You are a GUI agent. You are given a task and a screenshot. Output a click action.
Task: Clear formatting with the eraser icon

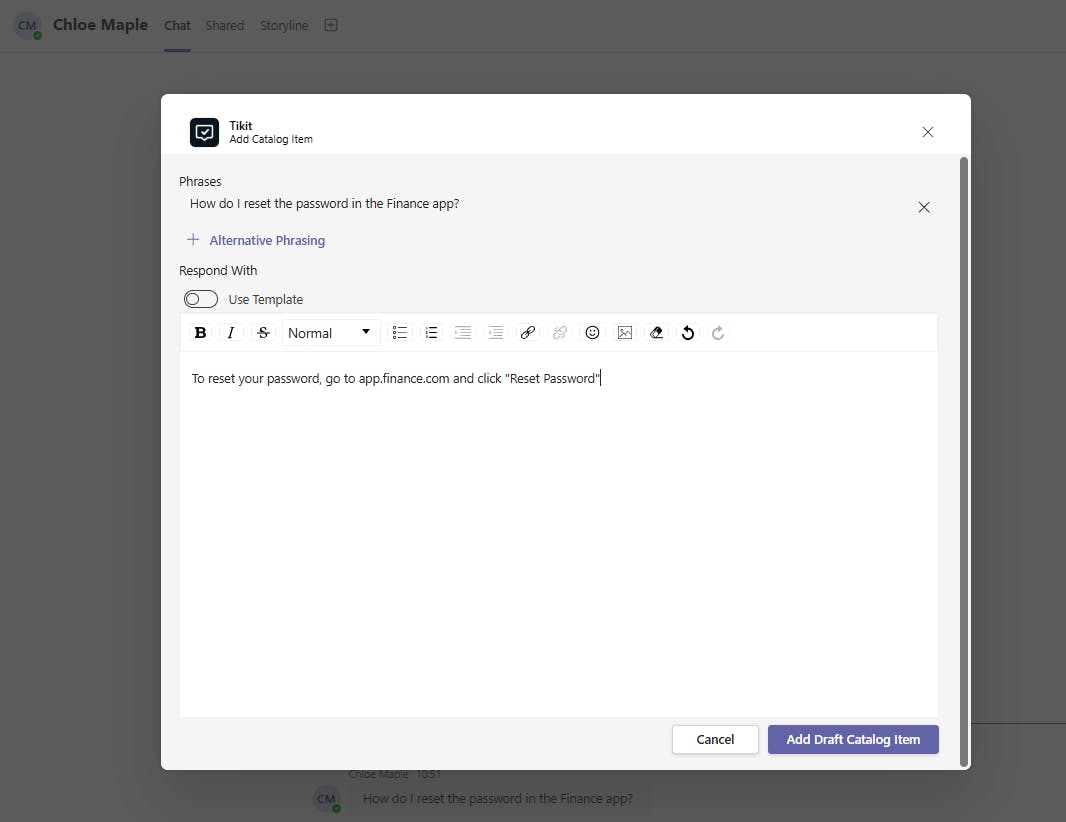pyautogui.click(x=656, y=332)
